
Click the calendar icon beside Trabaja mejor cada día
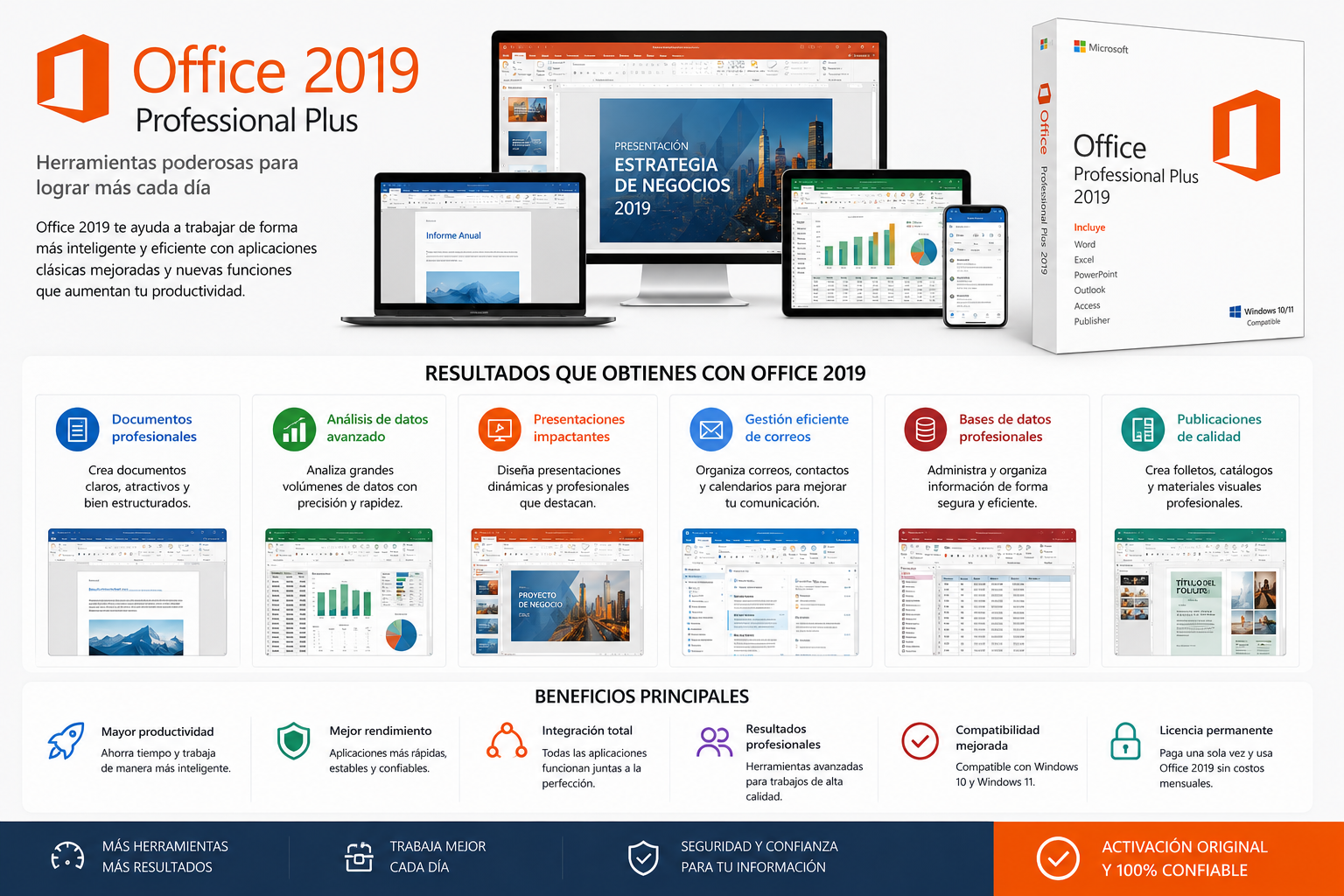359,857
